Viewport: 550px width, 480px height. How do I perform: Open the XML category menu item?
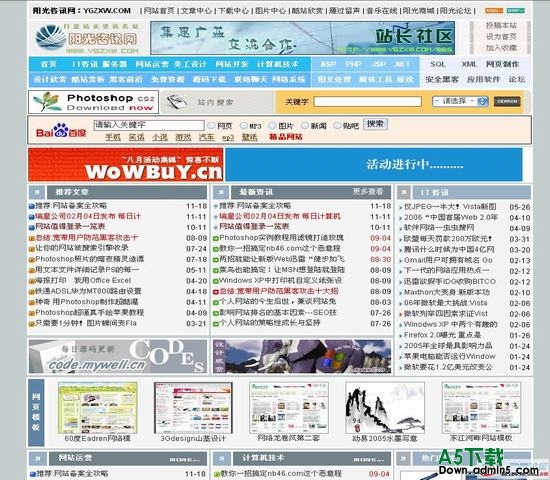point(469,64)
